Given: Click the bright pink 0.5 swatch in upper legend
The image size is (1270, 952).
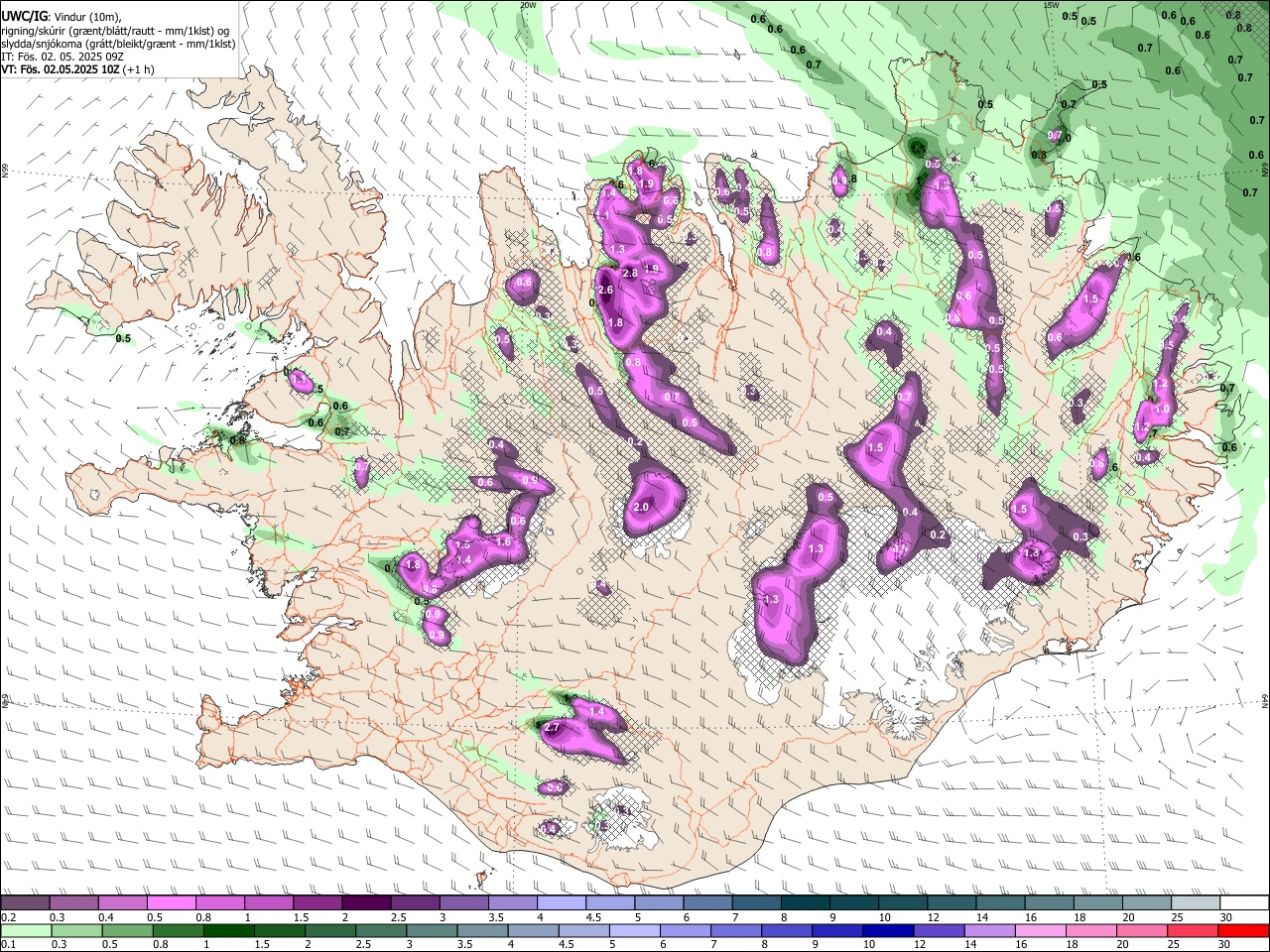Looking at the screenshot, I should click(x=171, y=902).
